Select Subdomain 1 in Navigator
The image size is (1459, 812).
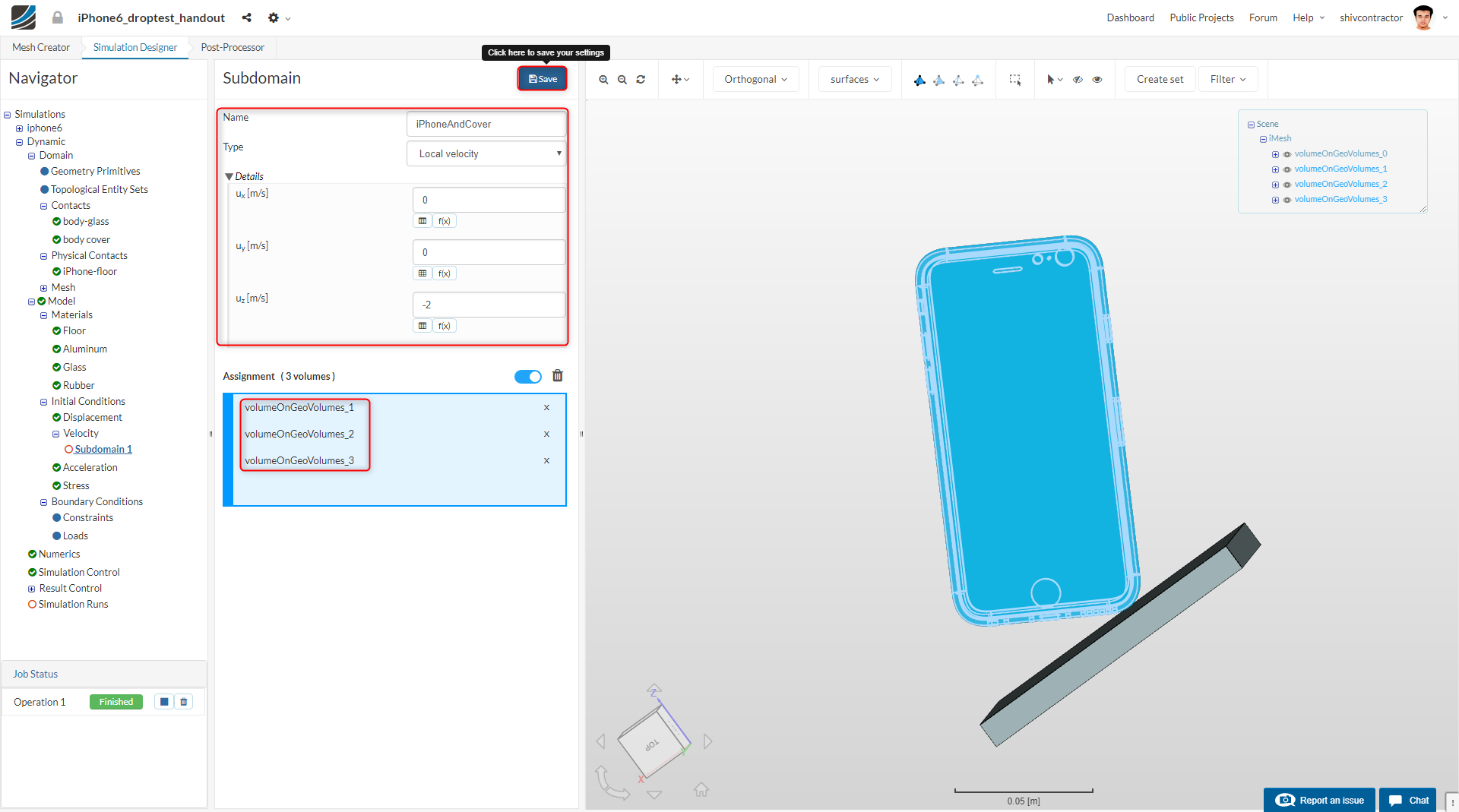103,450
